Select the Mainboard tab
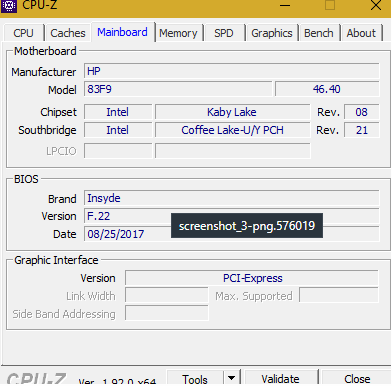 [x=122, y=32]
